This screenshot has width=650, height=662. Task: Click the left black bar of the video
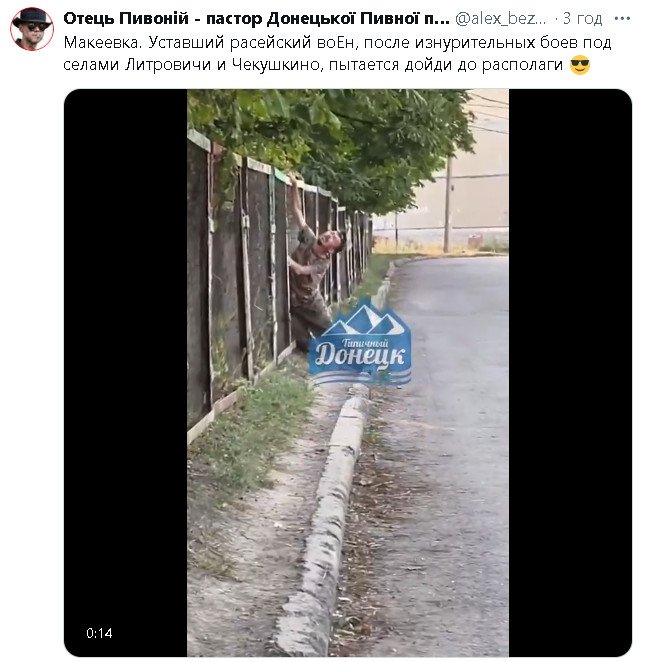pyautogui.click(x=125, y=373)
